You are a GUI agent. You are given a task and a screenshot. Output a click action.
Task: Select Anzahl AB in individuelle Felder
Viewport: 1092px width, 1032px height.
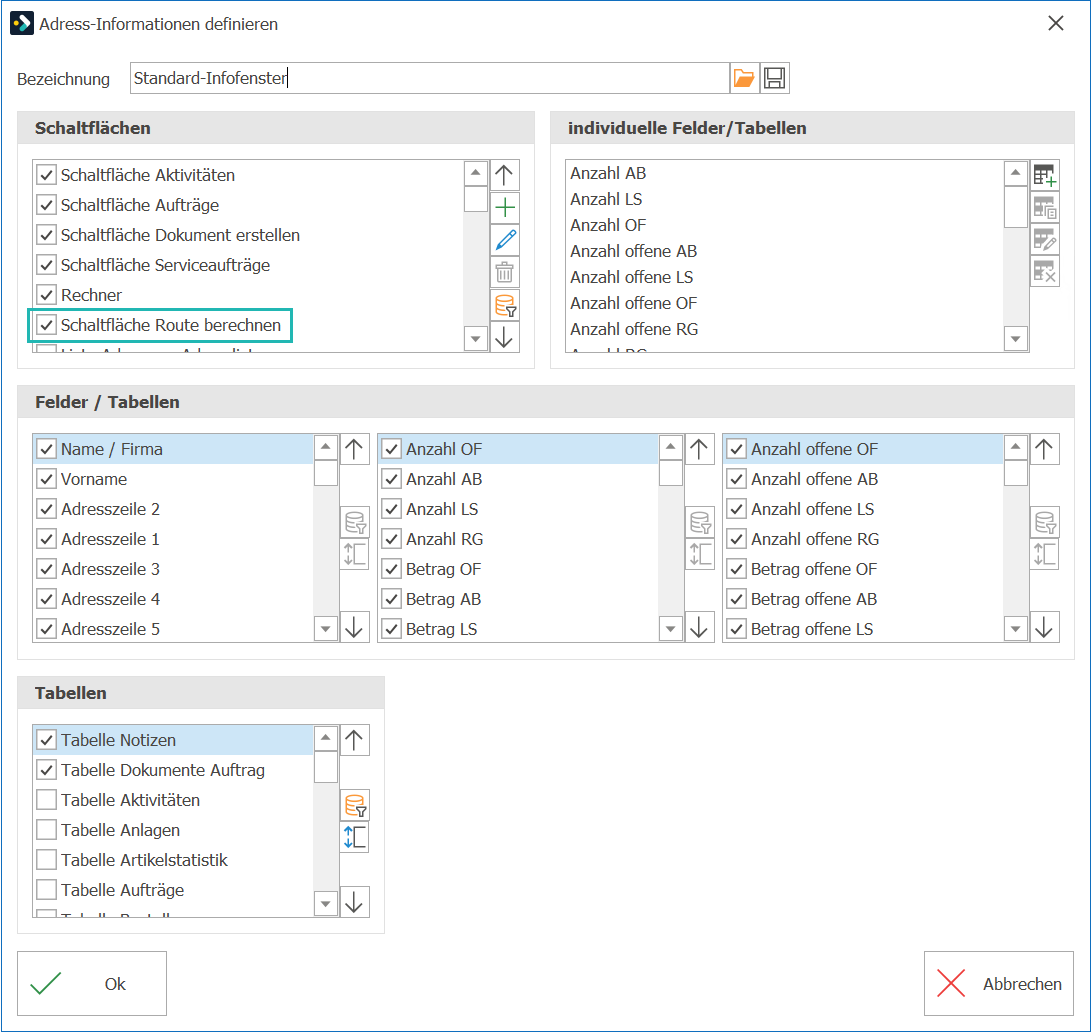[784, 173]
